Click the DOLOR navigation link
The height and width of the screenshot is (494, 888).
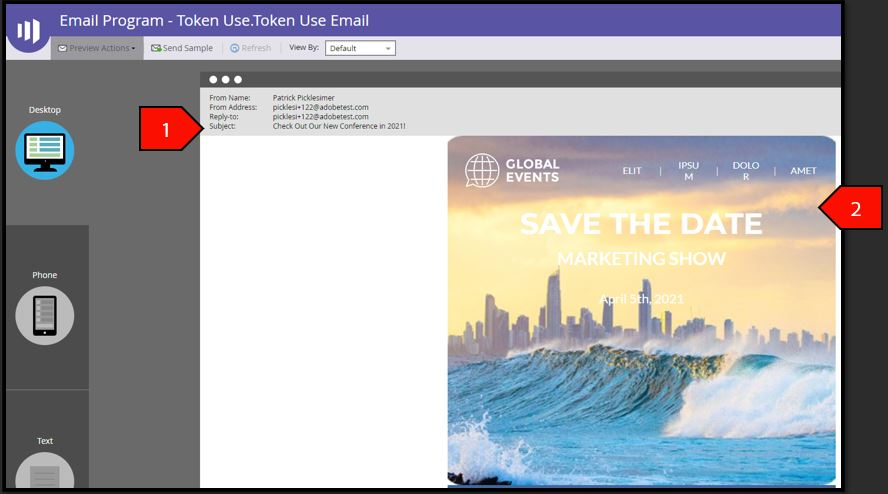[x=746, y=171]
